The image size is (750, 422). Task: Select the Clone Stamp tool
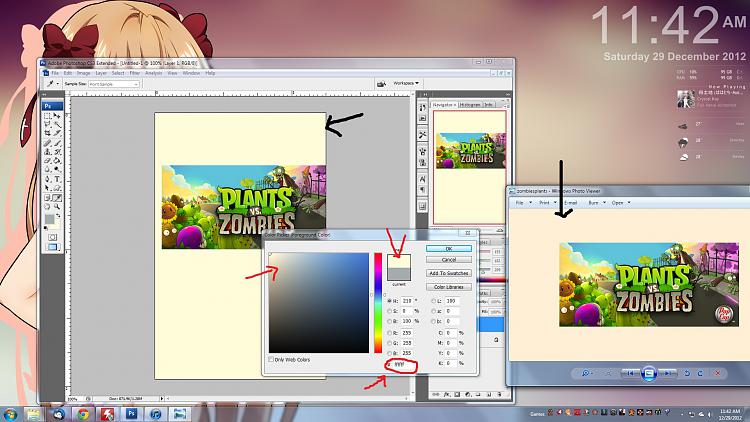coord(47,152)
